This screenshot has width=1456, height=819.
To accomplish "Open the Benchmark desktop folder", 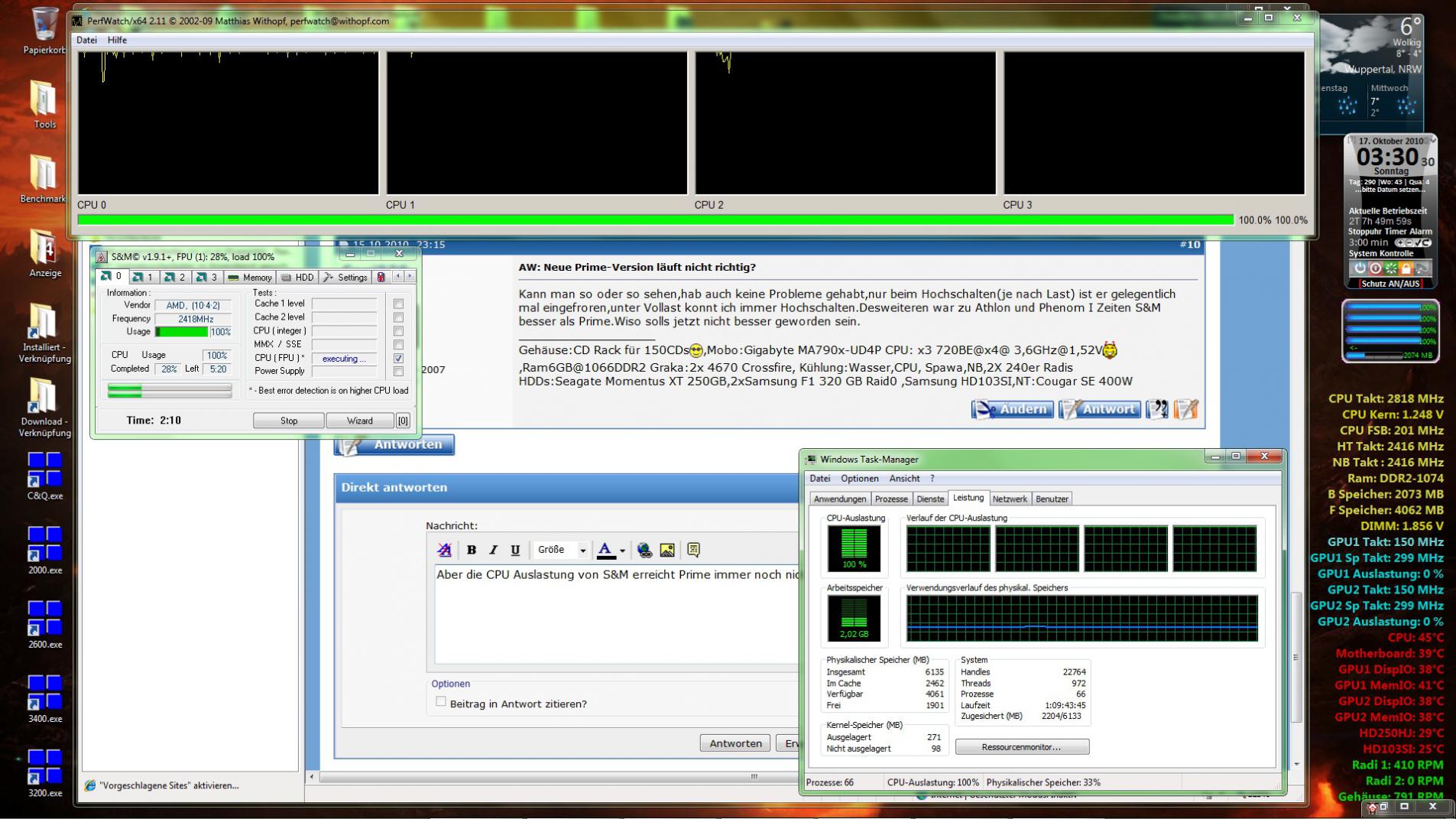I will [x=43, y=179].
